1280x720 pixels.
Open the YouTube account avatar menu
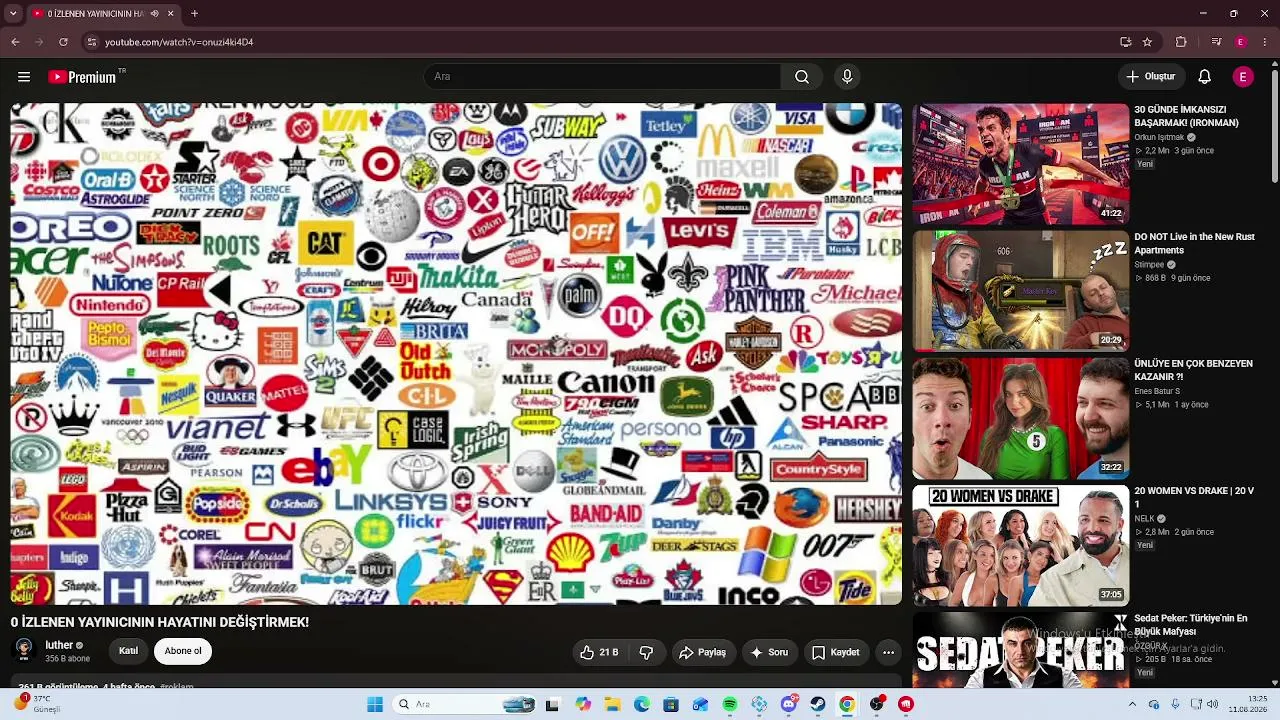pos(1243,77)
